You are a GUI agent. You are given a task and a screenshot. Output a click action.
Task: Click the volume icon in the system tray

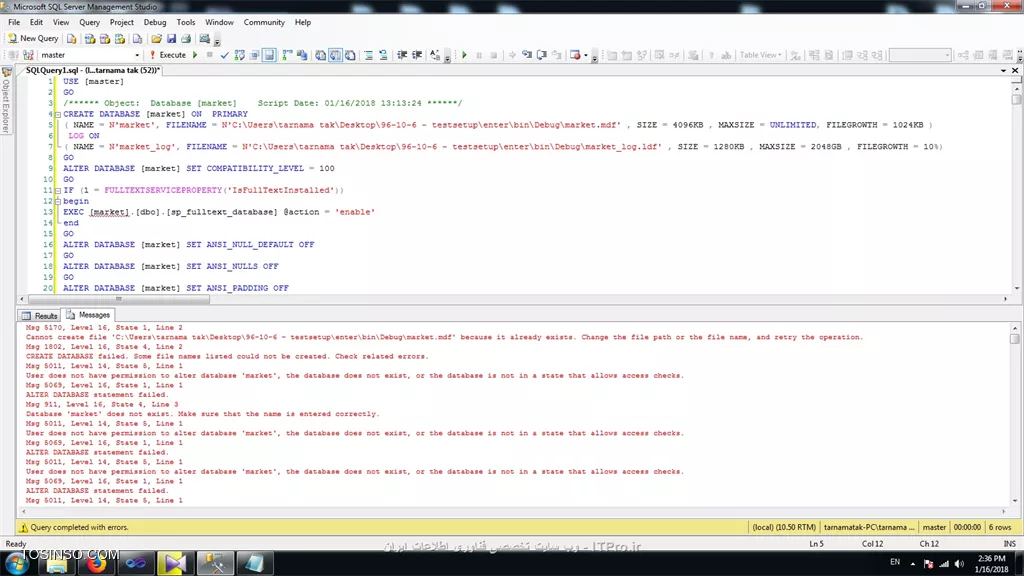tap(959, 564)
